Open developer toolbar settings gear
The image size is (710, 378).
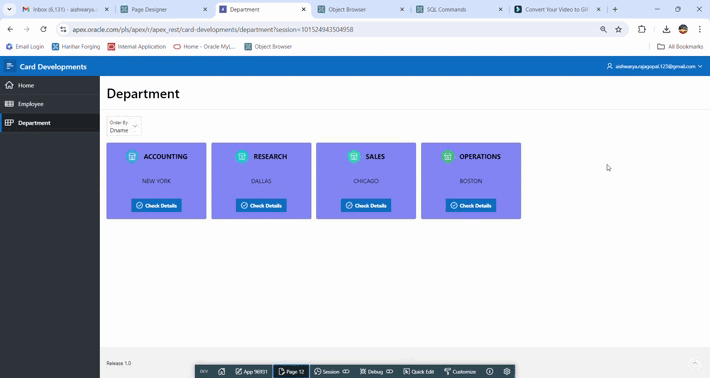coord(507,371)
